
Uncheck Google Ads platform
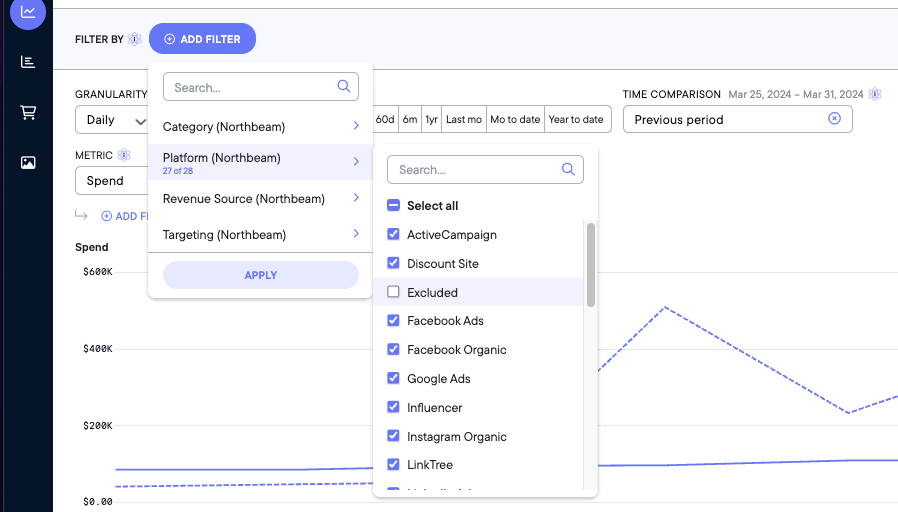(393, 378)
